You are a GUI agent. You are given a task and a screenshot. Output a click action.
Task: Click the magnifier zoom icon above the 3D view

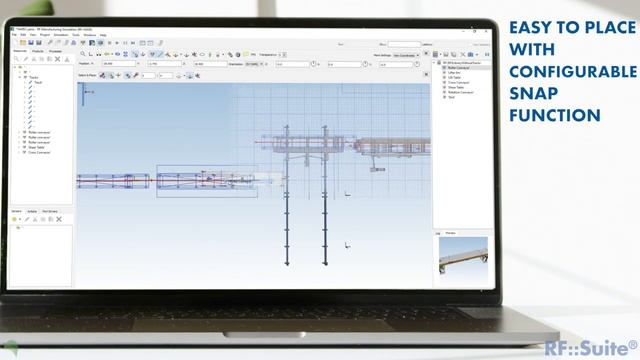(x=83, y=54)
